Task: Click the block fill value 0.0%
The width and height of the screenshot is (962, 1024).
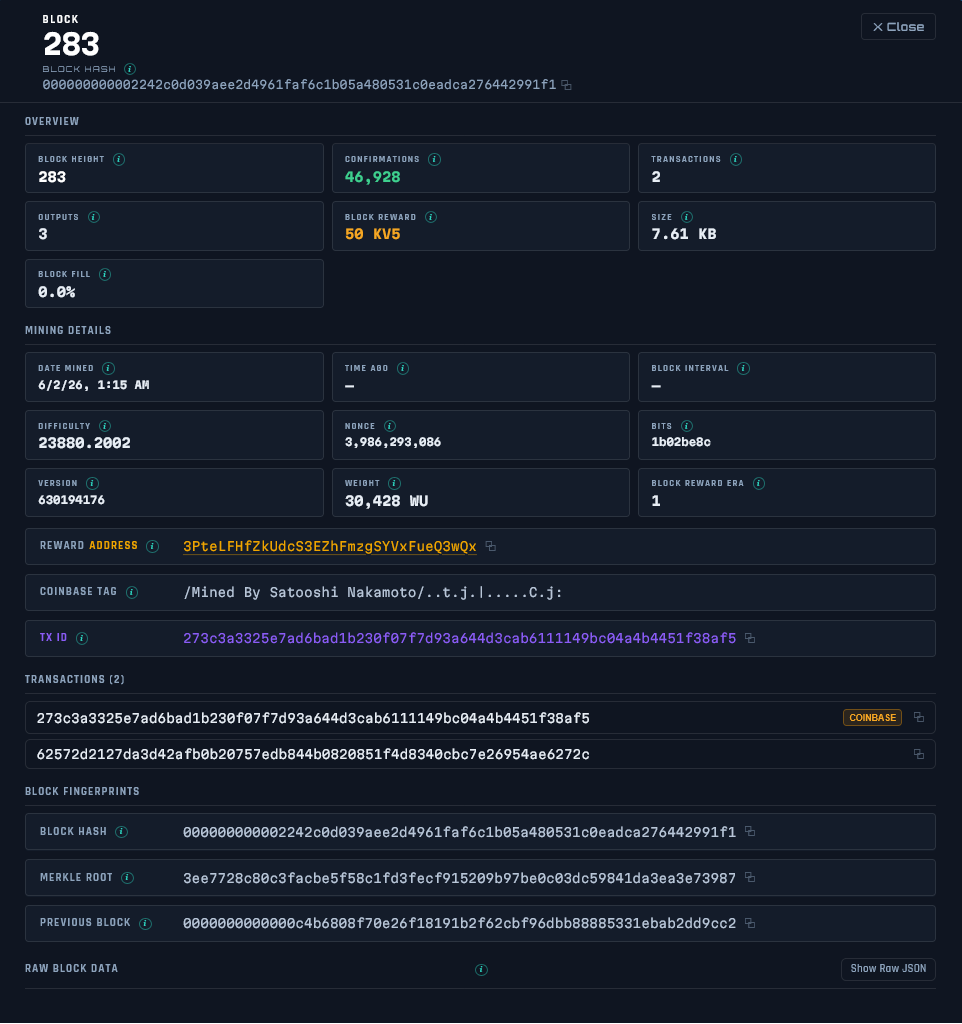Action: [x=56, y=292]
